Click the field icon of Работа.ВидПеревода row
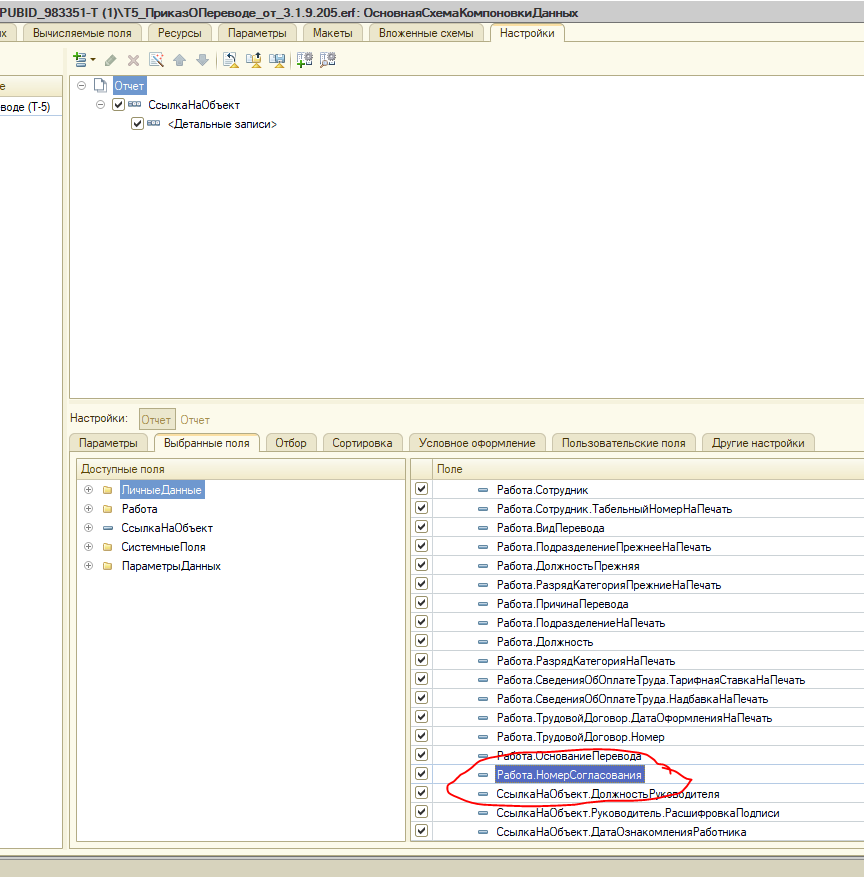 point(483,528)
